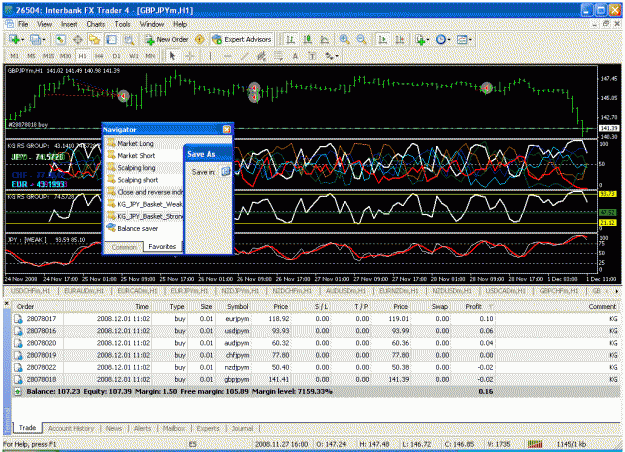
Task: Select the text label tool
Action: [312, 56]
